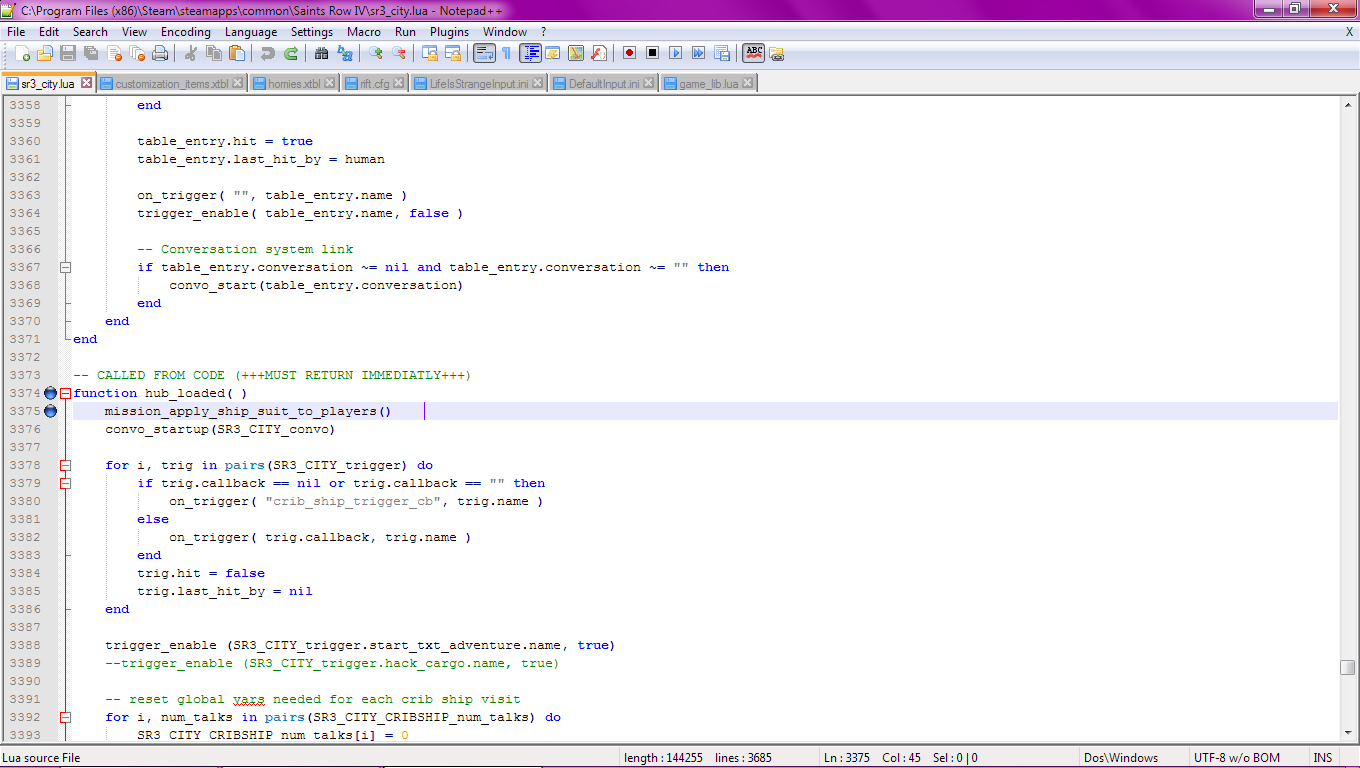
Task: Toggle synchronized horizontal scrolling icon
Action: point(452,53)
